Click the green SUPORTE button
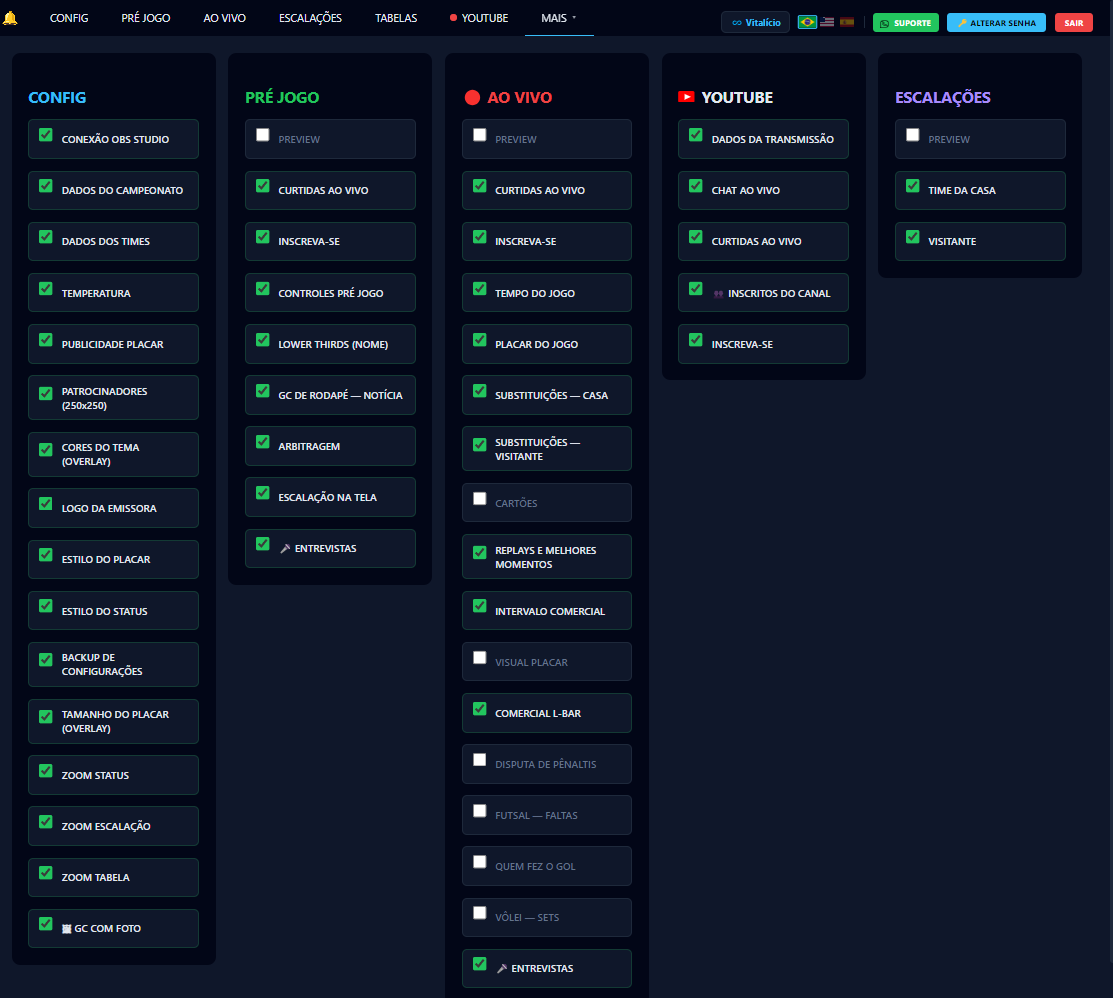 [906, 23]
